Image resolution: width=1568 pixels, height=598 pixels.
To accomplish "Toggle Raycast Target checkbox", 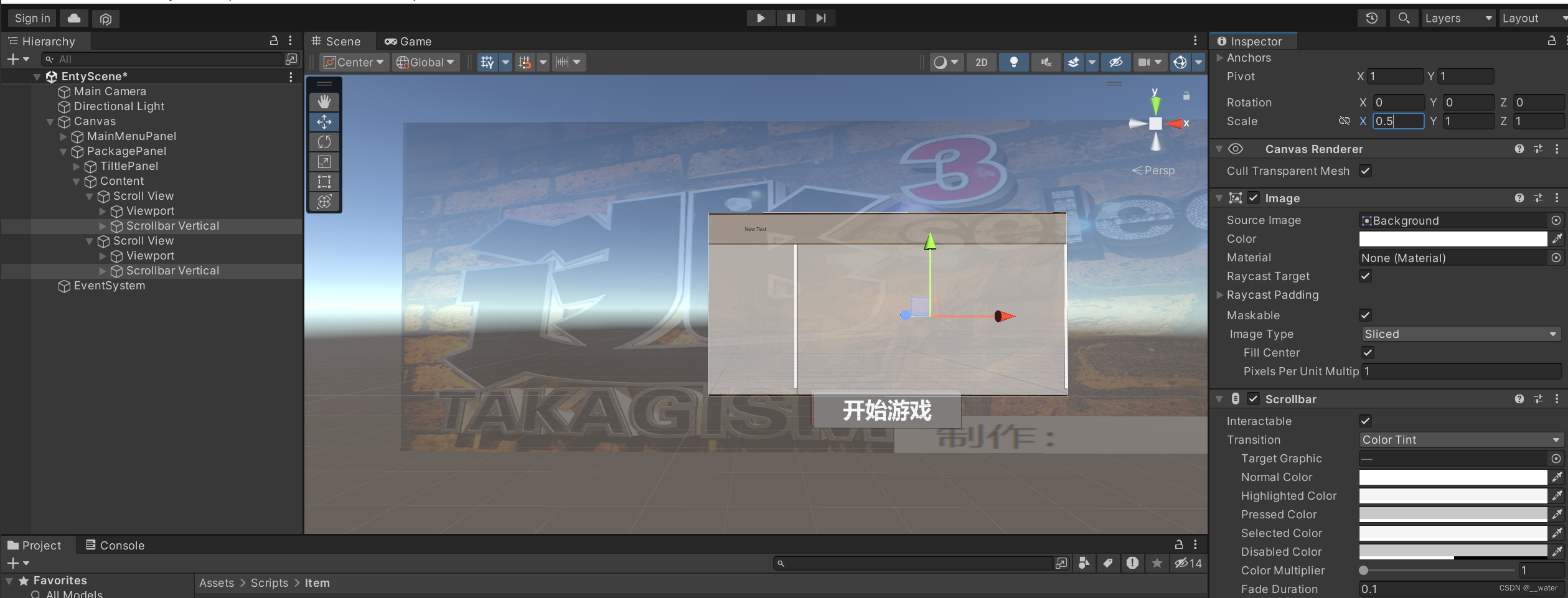I will (1365, 276).
